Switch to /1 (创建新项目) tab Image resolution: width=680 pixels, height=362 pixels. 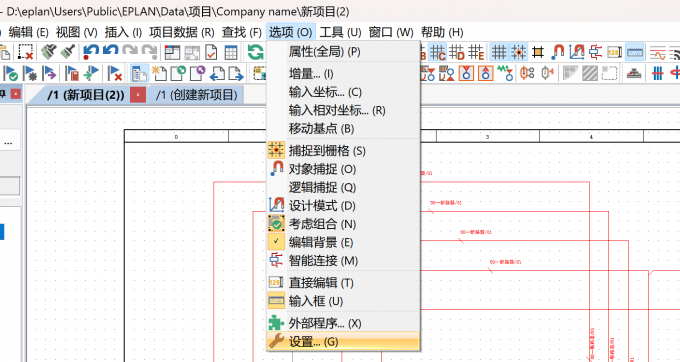point(196,95)
